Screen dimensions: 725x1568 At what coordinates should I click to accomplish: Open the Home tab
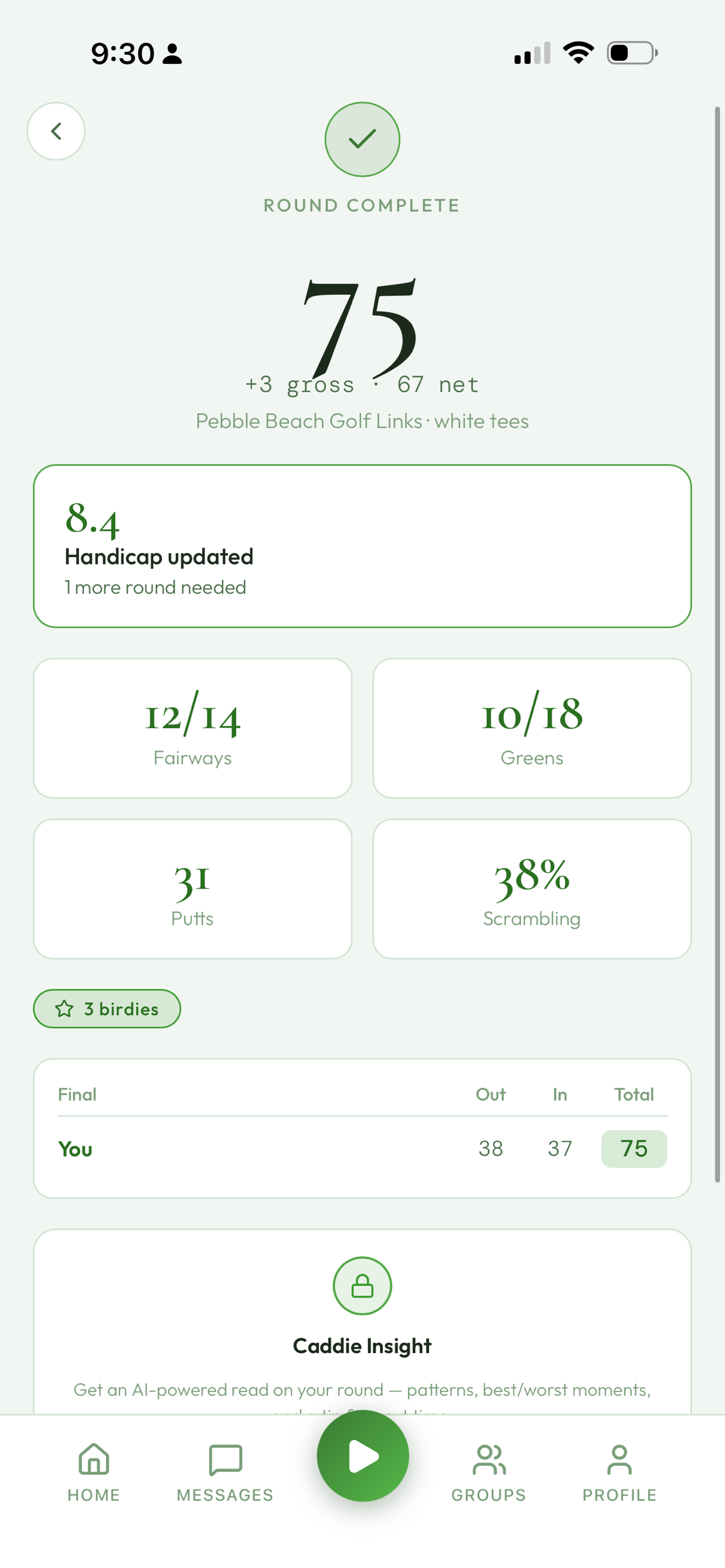coord(94,1472)
